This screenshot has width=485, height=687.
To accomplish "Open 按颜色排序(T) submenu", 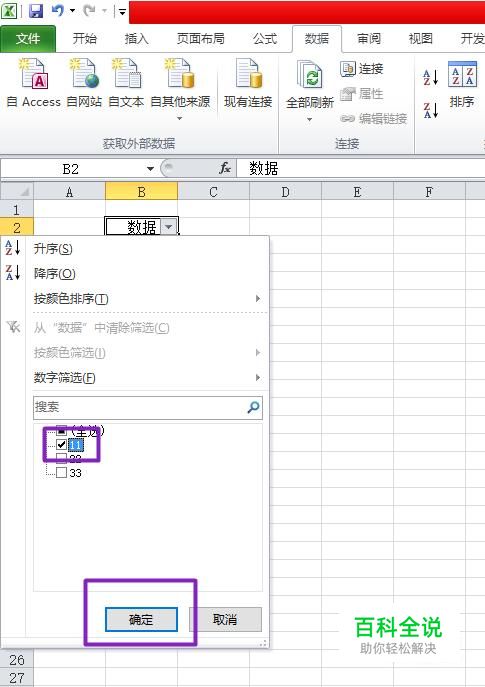I will coord(136,299).
